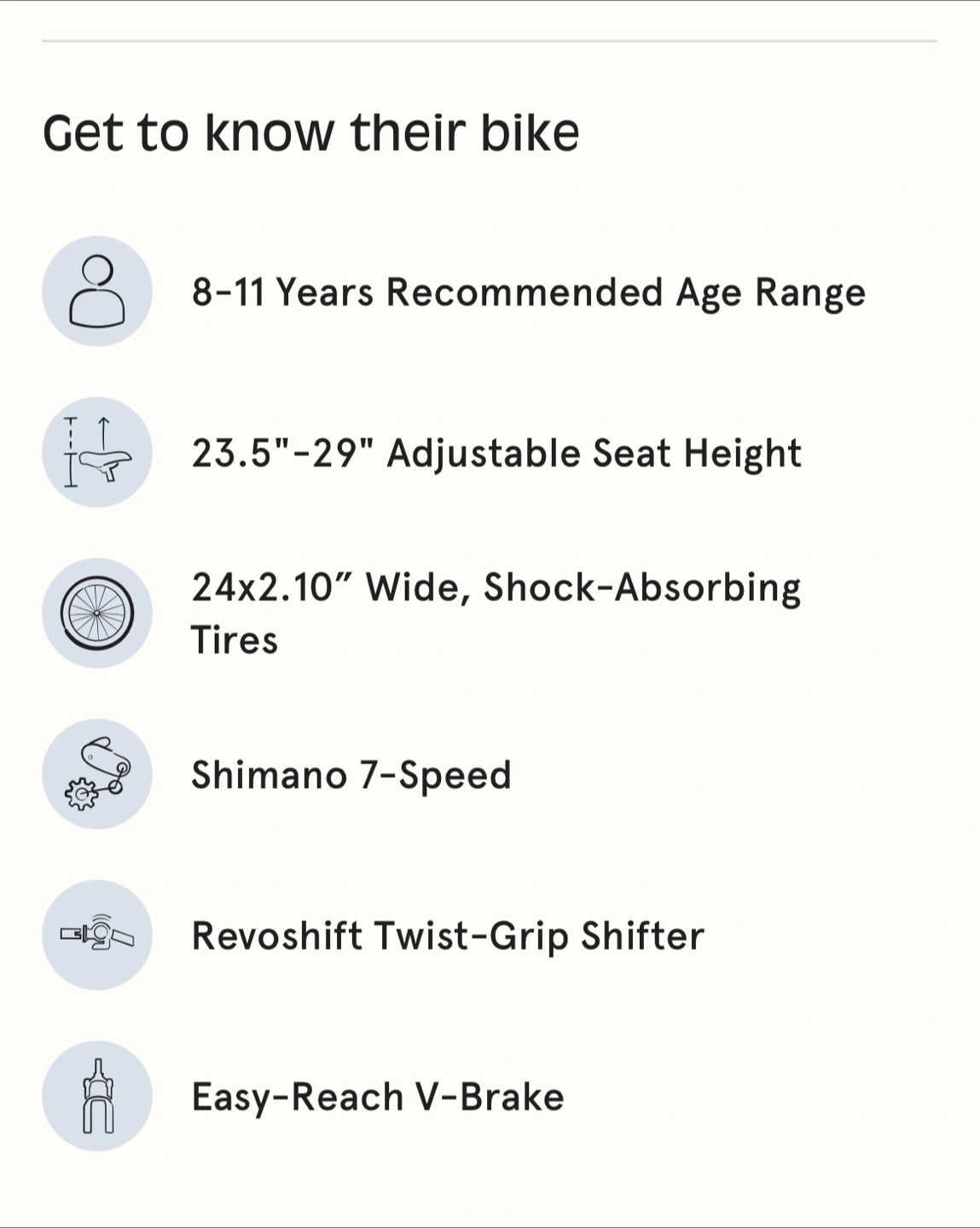Click the person age-range icon

pyautogui.click(x=97, y=292)
